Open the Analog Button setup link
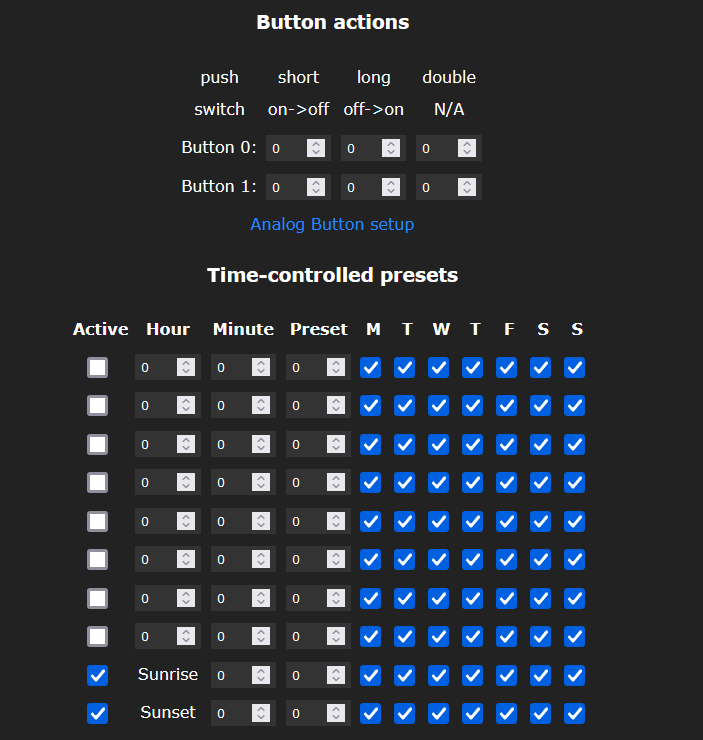Image resolution: width=703 pixels, height=740 pixels. pyautogui.click(x=332, y=224)
